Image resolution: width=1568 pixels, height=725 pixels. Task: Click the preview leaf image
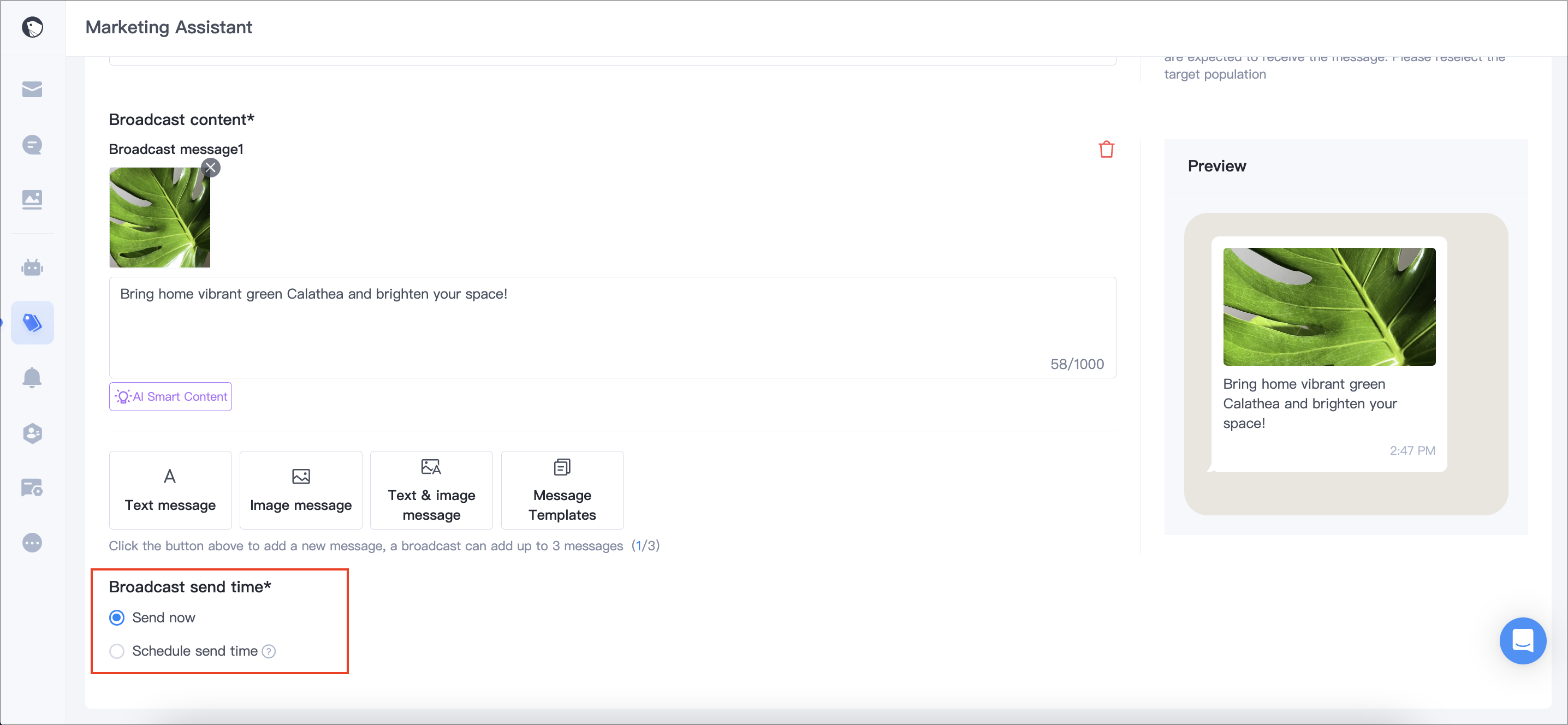1329,307
